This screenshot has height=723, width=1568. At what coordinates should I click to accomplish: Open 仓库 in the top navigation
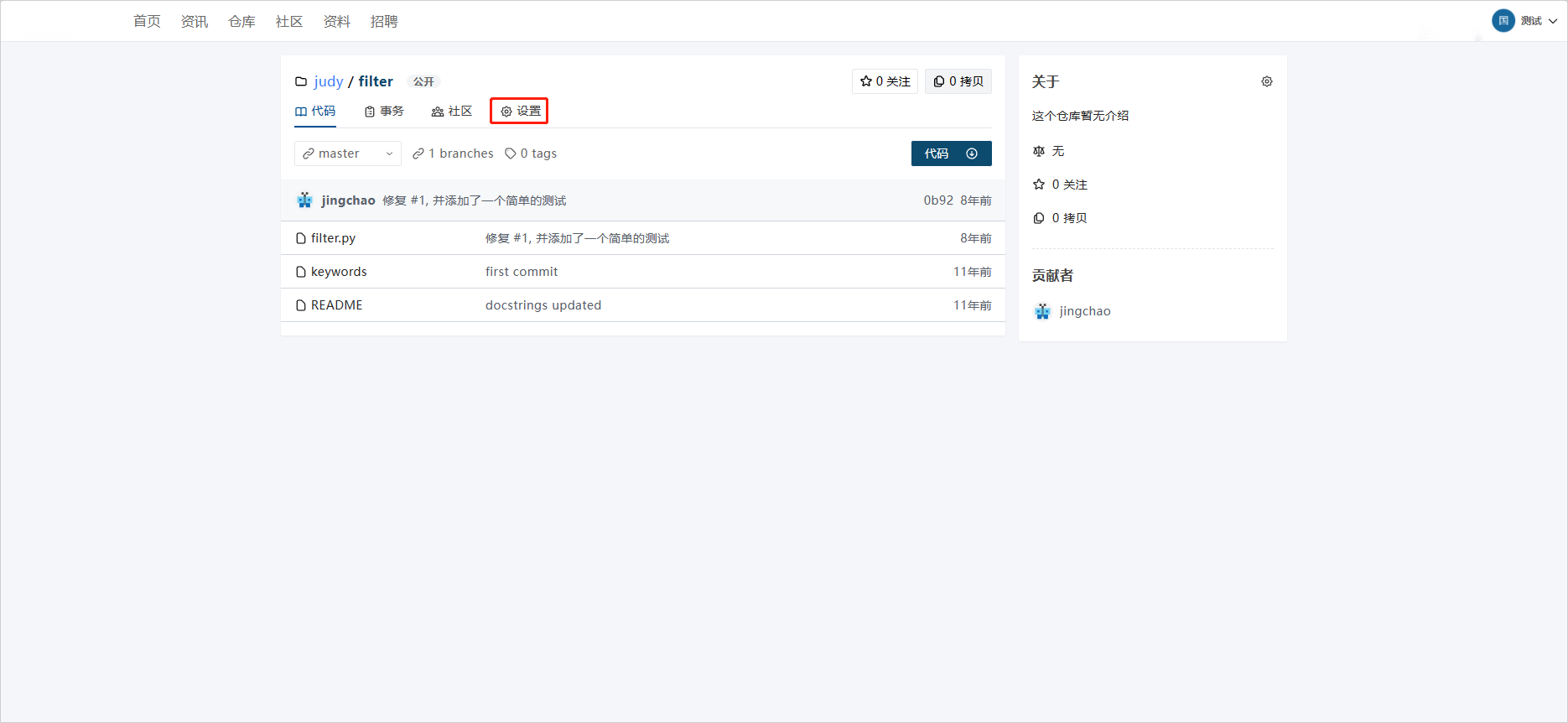[241, 21]
